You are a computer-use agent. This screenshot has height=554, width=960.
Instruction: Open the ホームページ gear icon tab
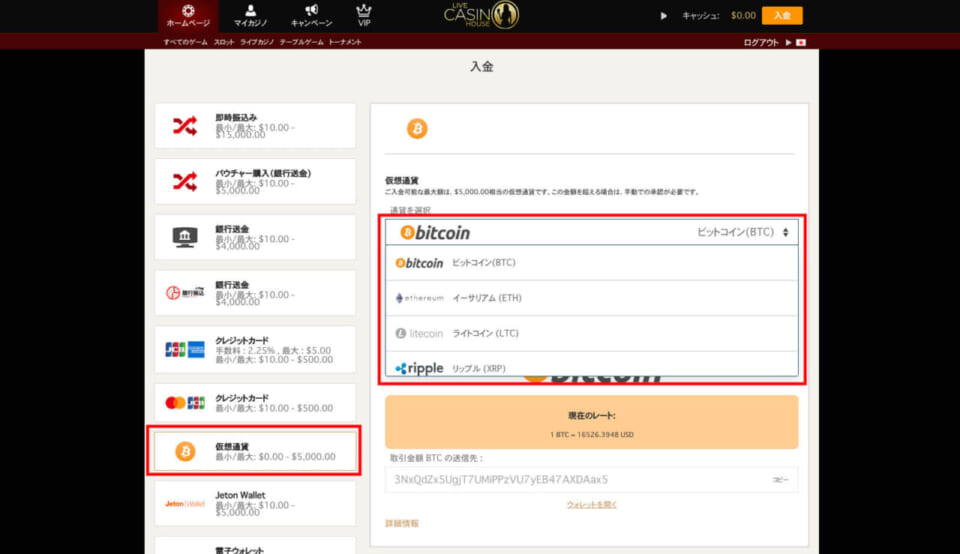pyautogui.click(x=188, y=16)
